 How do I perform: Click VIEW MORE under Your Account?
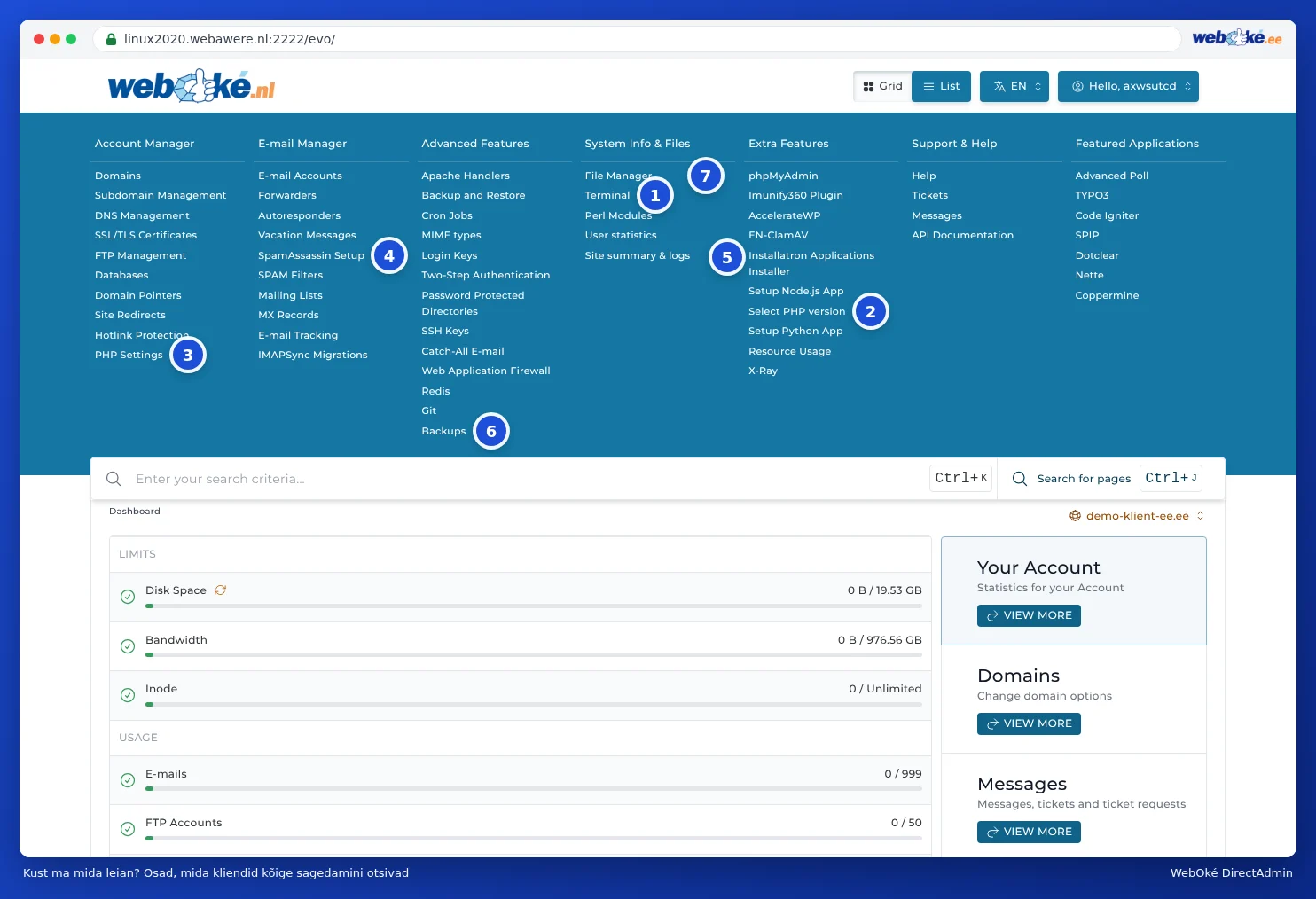[x=1029, y=615]
